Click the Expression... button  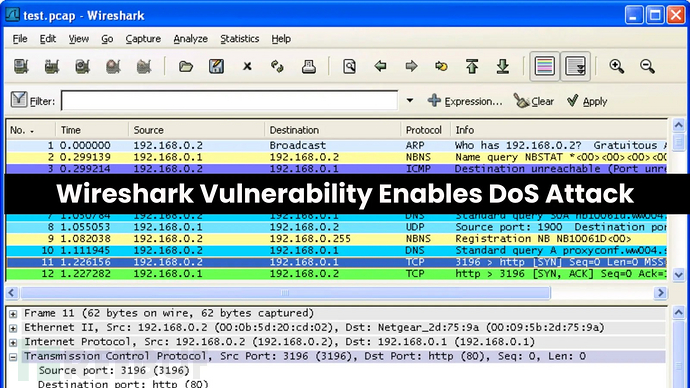click(465, 101)
